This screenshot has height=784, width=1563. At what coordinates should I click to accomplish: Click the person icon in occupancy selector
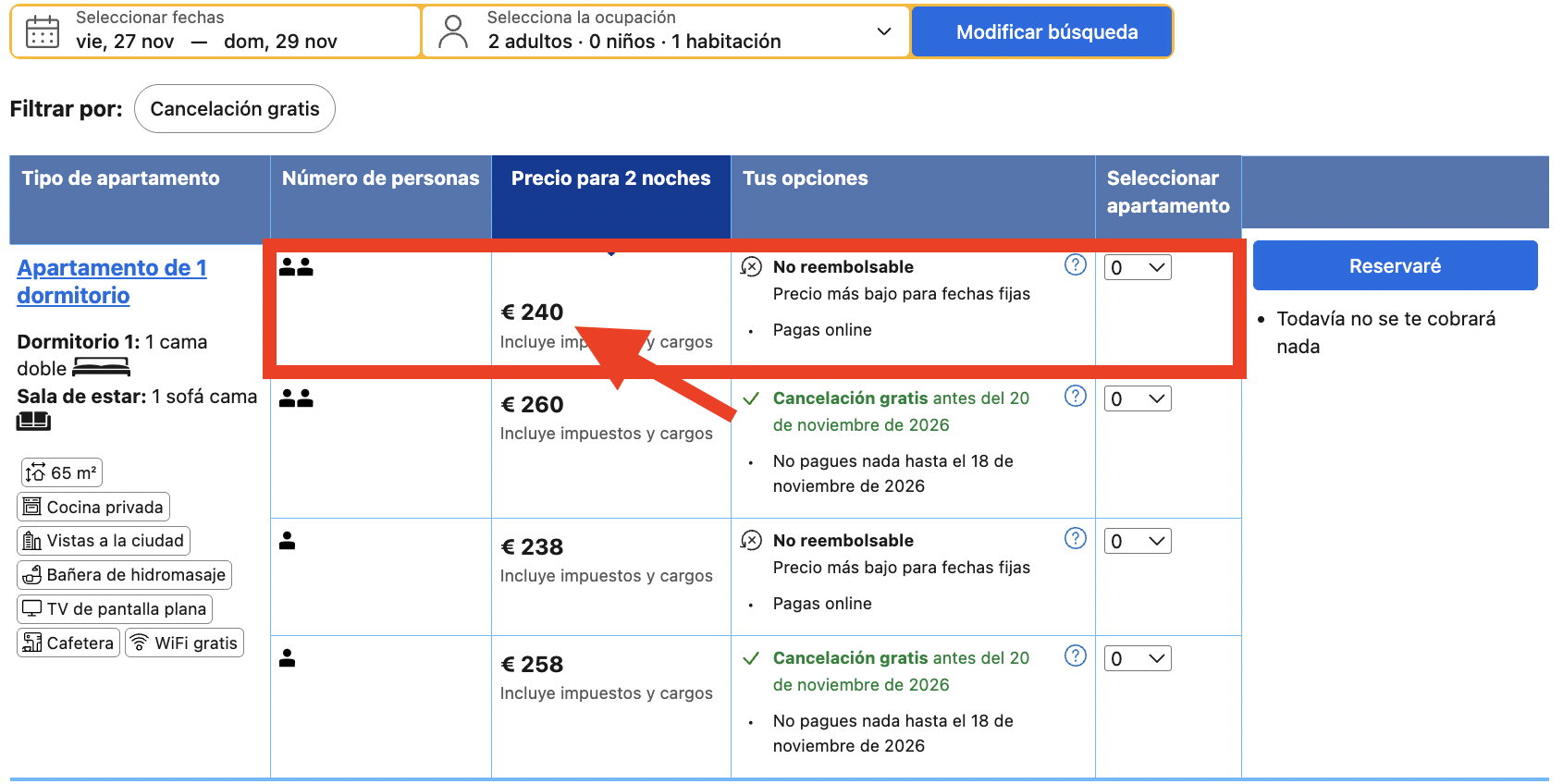pyautogui.click(x=453, y=31)
